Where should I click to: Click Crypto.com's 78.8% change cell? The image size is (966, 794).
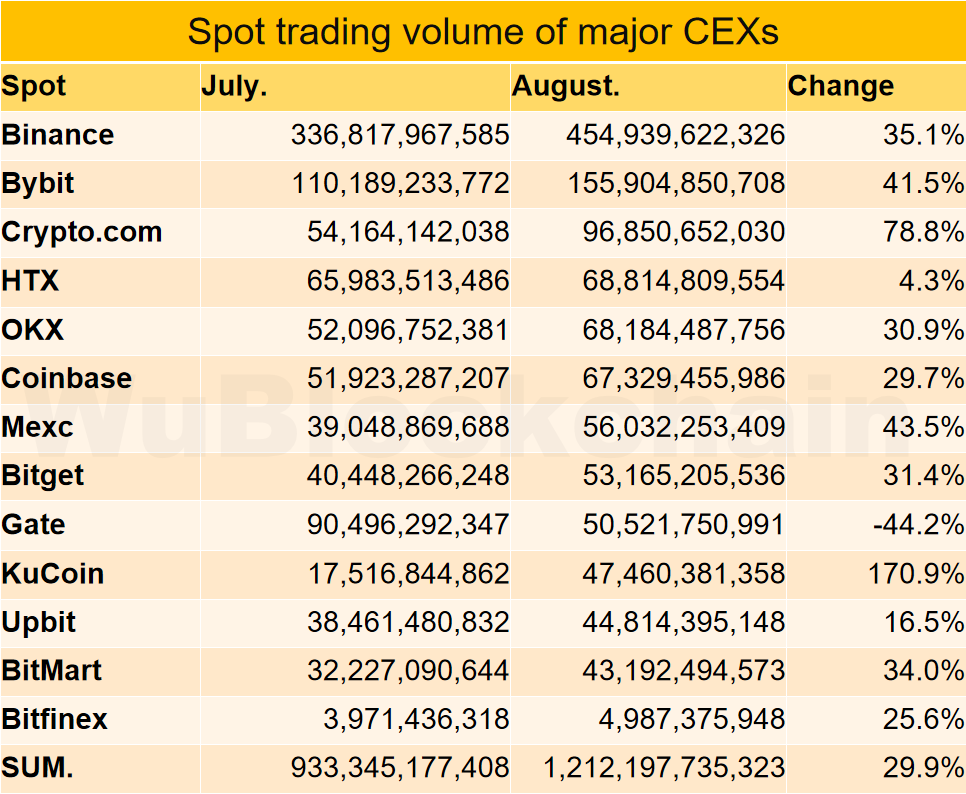[x=876, y=232]
